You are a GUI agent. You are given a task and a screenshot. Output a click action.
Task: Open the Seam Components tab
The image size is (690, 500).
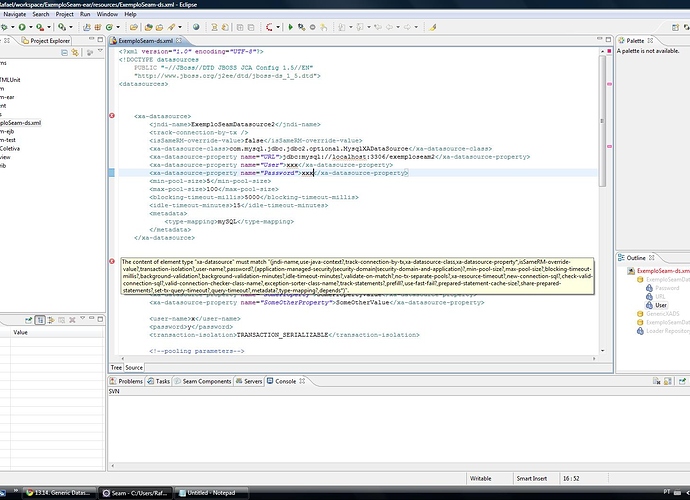(203, 381)
